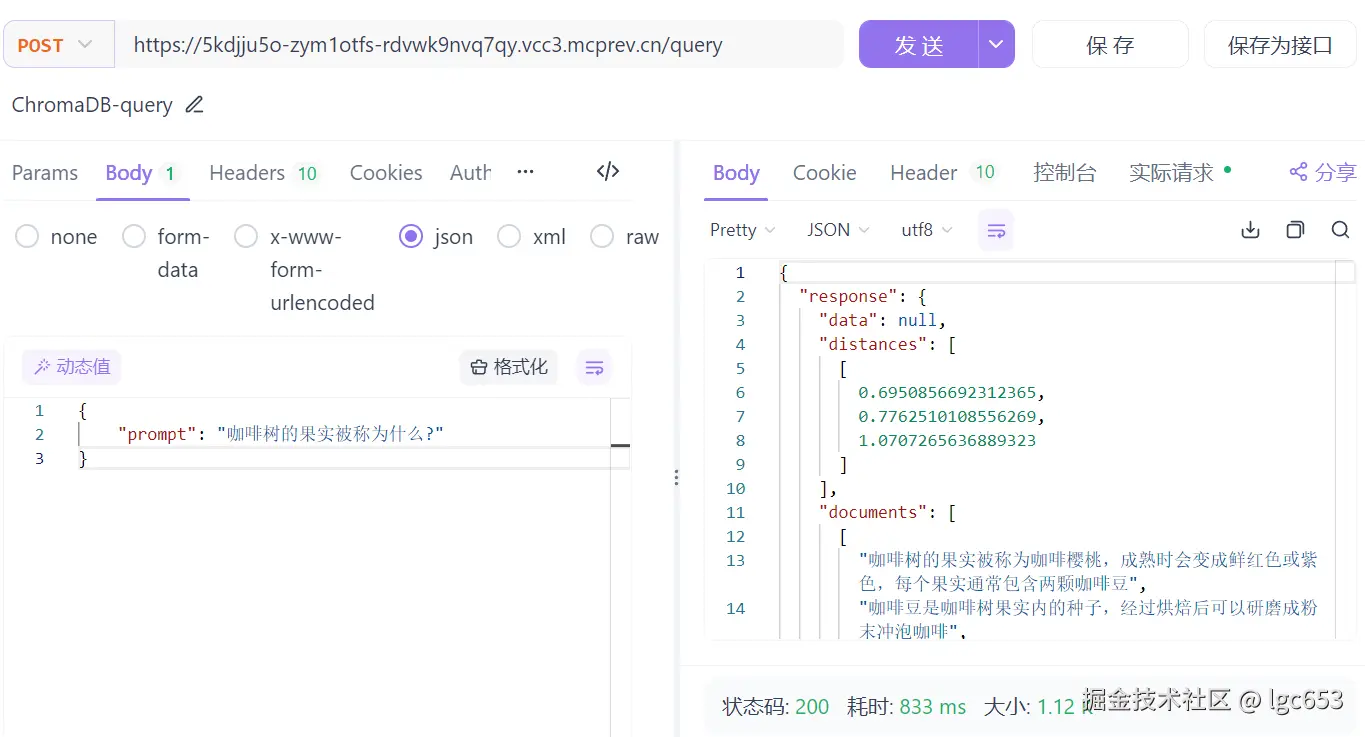This screenshot has height=737, width=1365.
Task: Switch to the Params tab
Action: point(45,173)
